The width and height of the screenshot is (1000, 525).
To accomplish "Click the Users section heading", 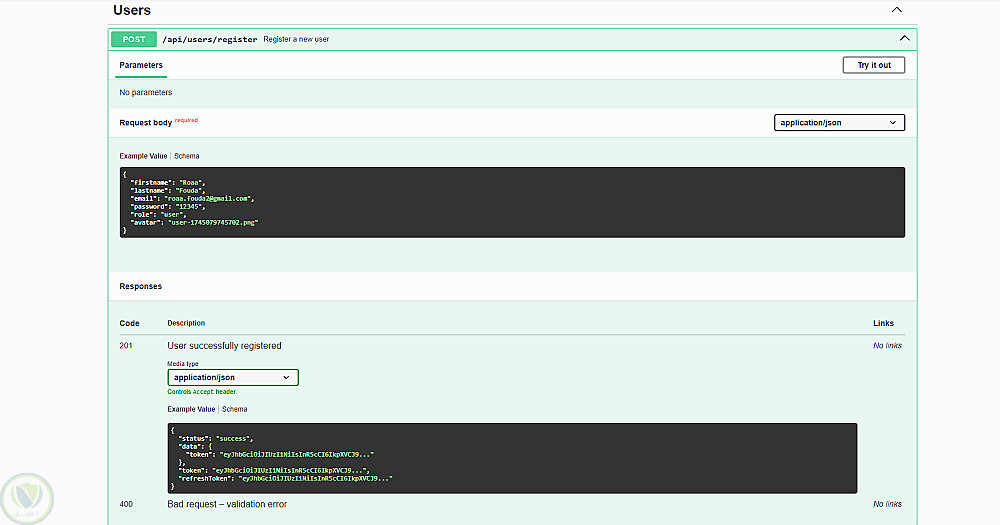I will click(132, 10).
